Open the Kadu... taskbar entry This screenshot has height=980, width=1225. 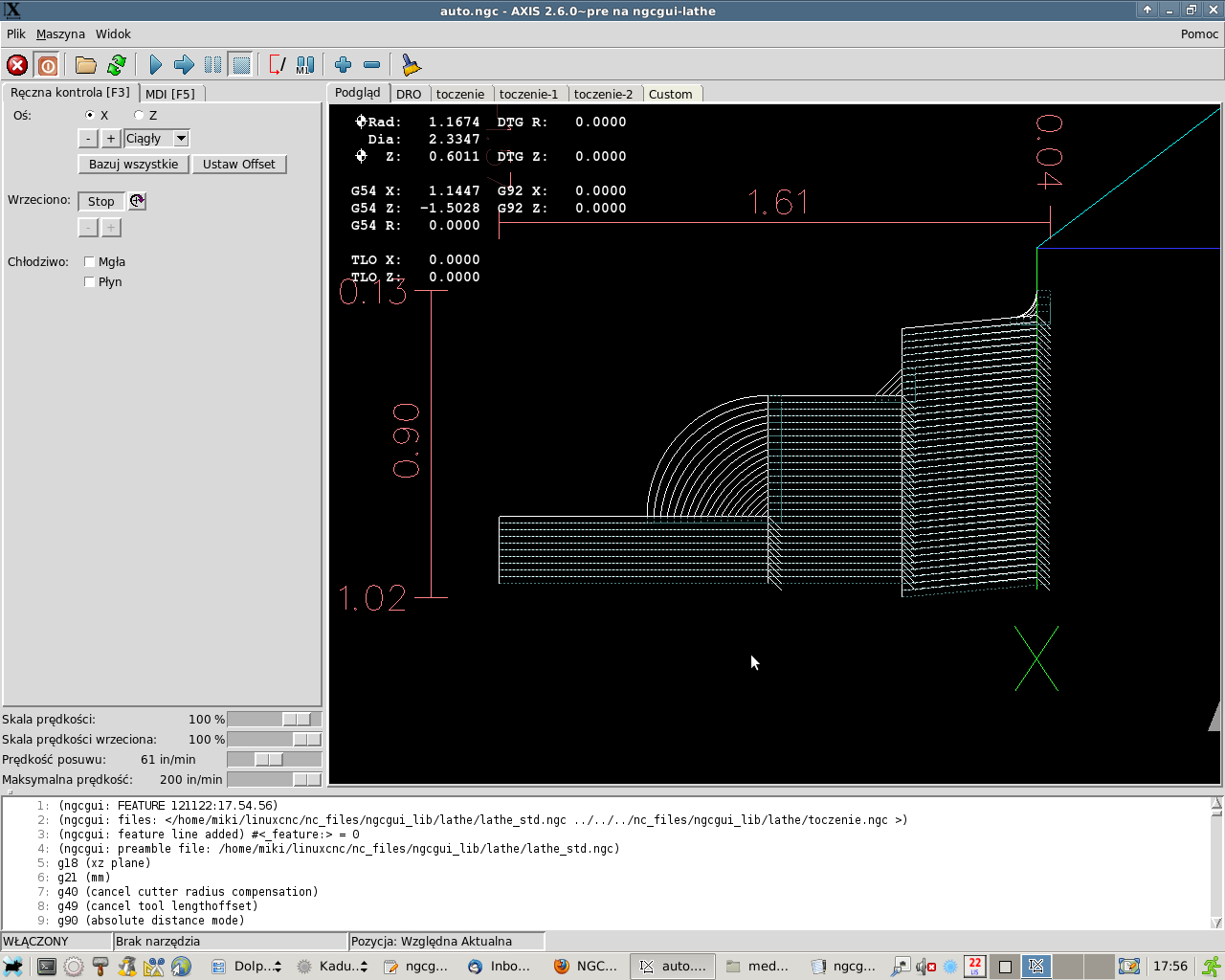click(331, 967)
